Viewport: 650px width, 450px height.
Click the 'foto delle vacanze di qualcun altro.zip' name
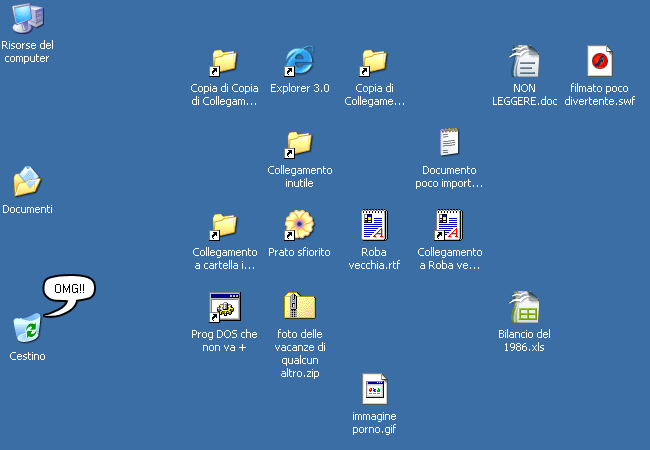[x=300, y=353]
